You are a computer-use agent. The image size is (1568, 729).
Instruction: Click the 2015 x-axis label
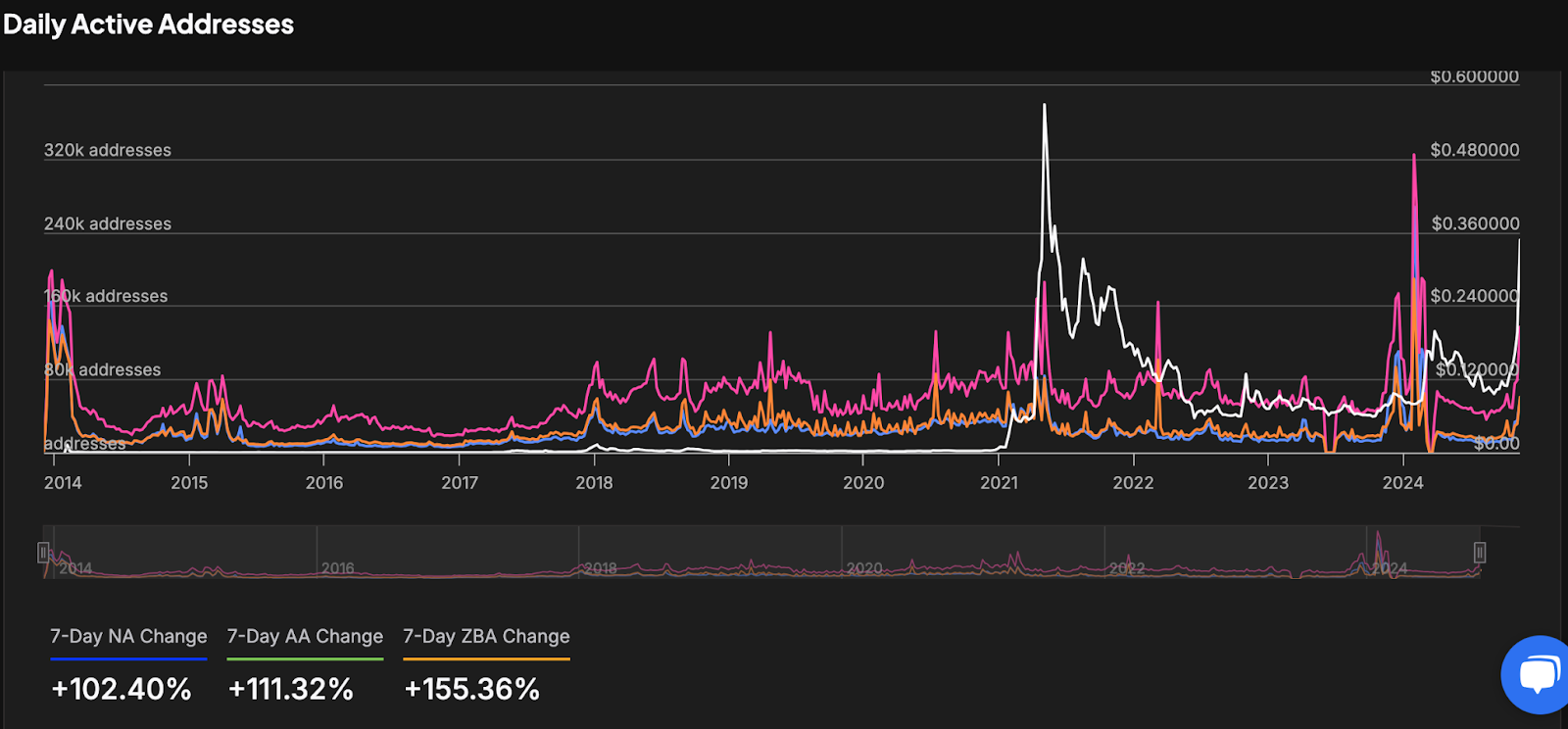tap(189, 483)
